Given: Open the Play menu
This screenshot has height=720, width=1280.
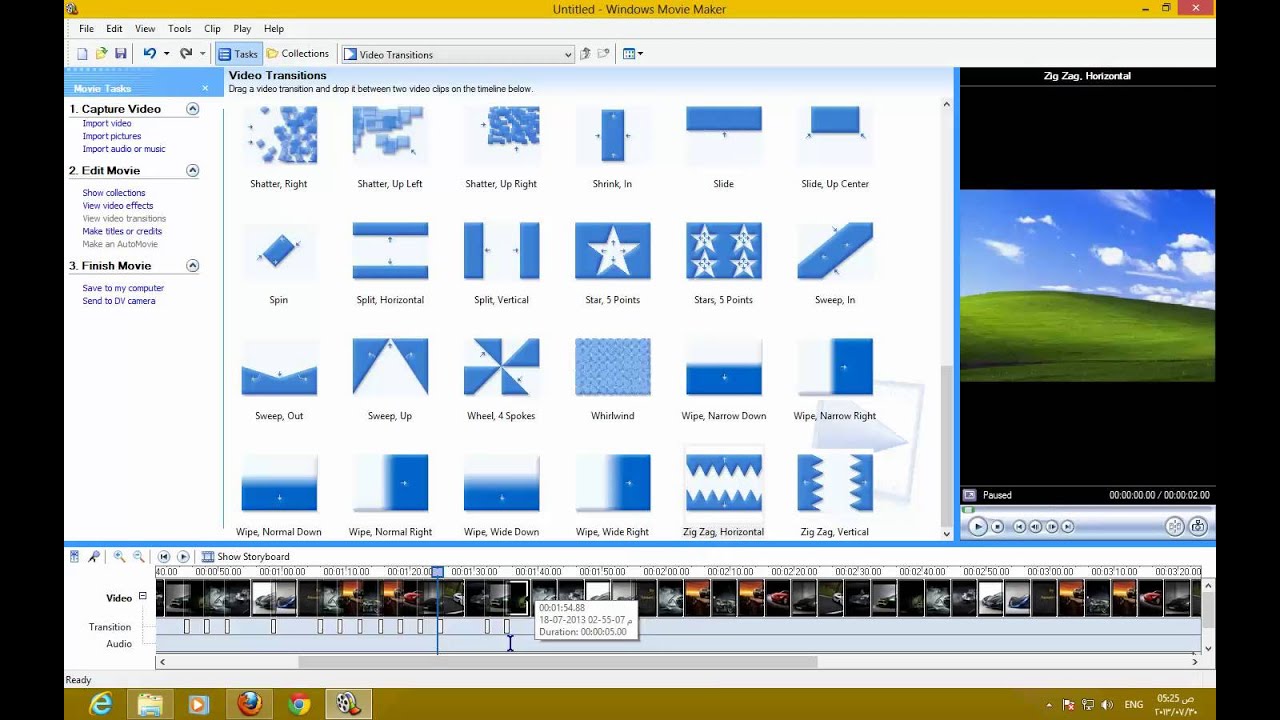Looking at the screenshot, I should tap(242, 29).
